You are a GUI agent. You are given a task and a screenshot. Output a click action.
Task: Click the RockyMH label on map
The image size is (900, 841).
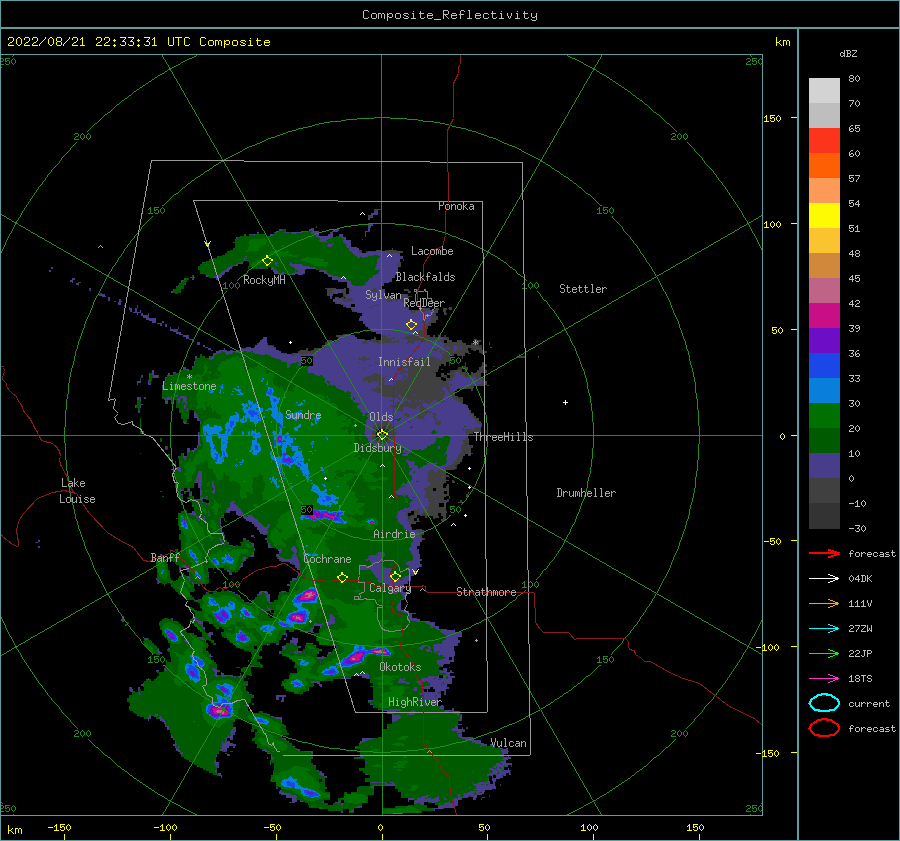point(264,280)
